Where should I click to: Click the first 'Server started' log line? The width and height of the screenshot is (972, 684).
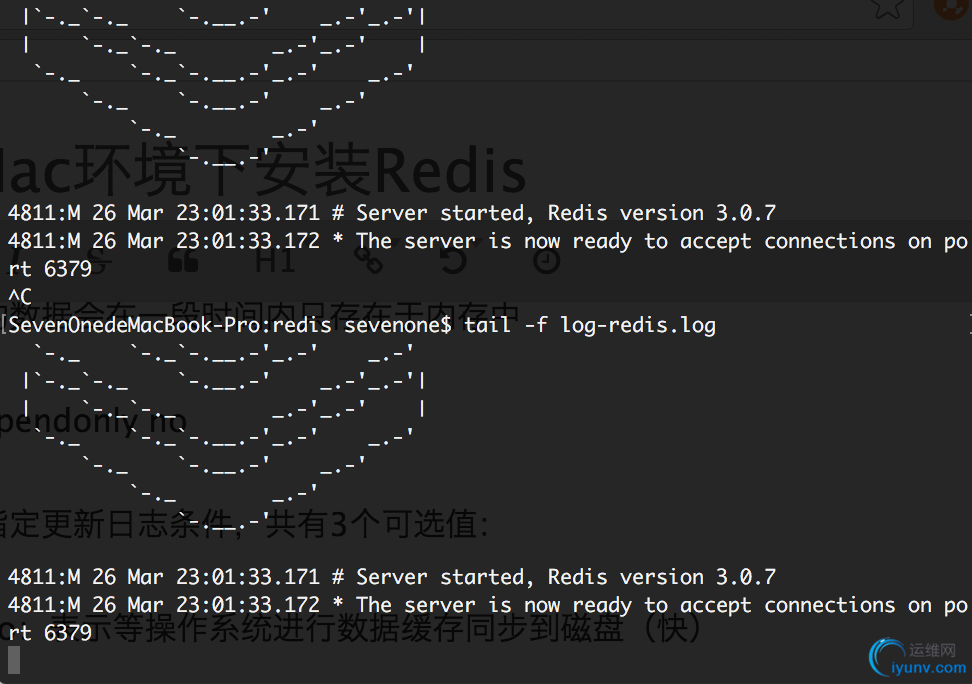[391, 213]
